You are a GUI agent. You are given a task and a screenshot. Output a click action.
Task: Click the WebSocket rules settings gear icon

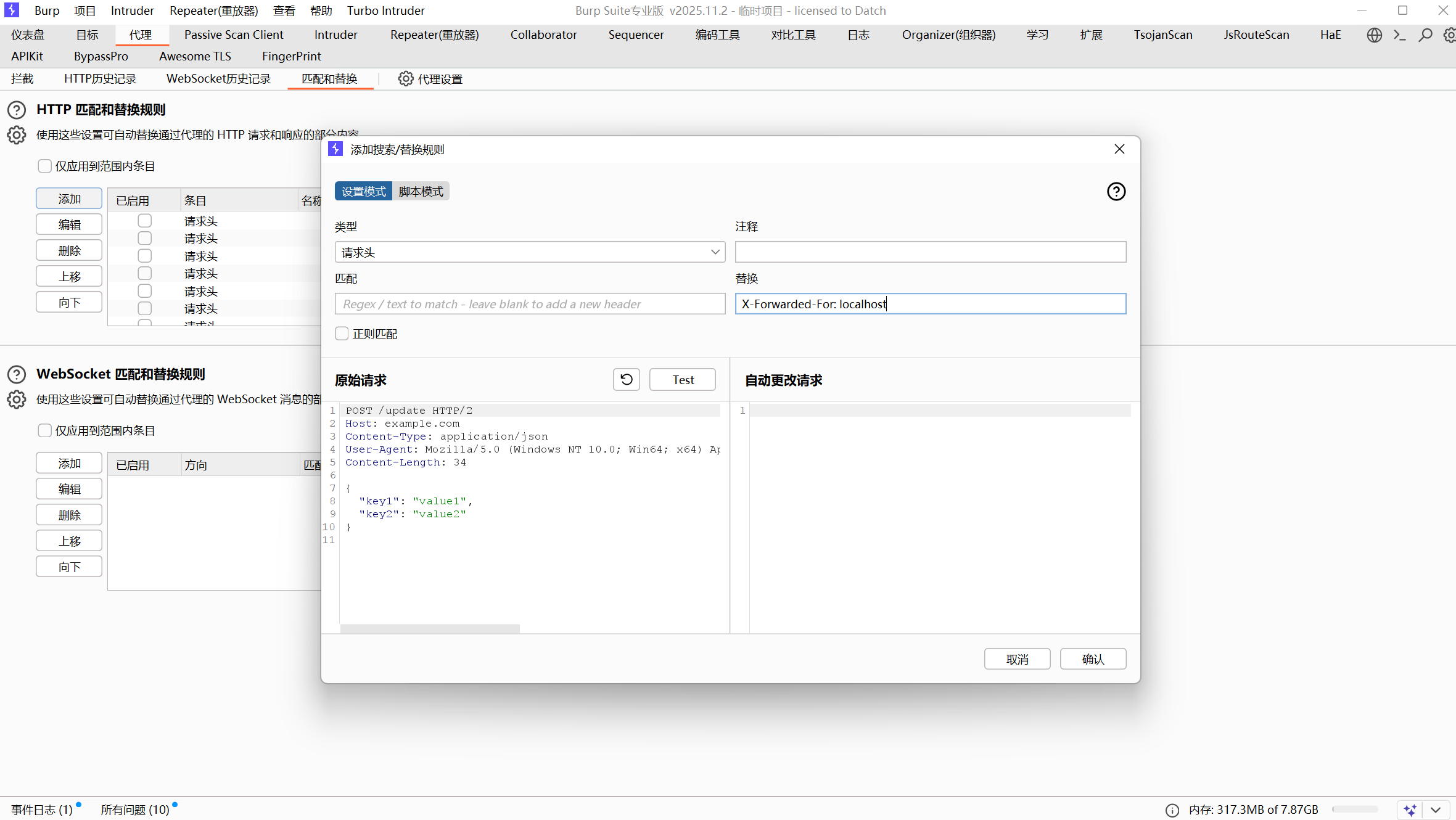click(17, 400)
